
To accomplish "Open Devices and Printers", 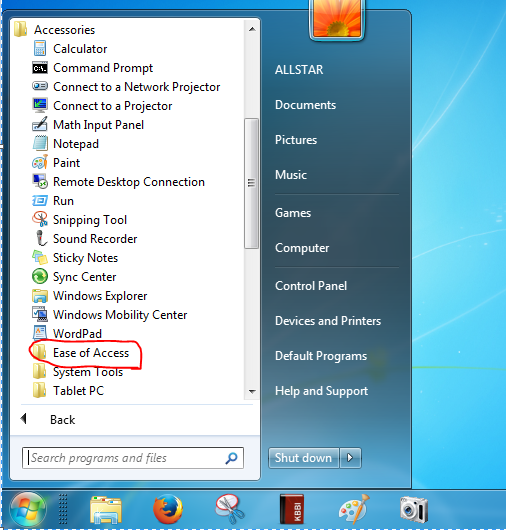I will click(328, 320).
